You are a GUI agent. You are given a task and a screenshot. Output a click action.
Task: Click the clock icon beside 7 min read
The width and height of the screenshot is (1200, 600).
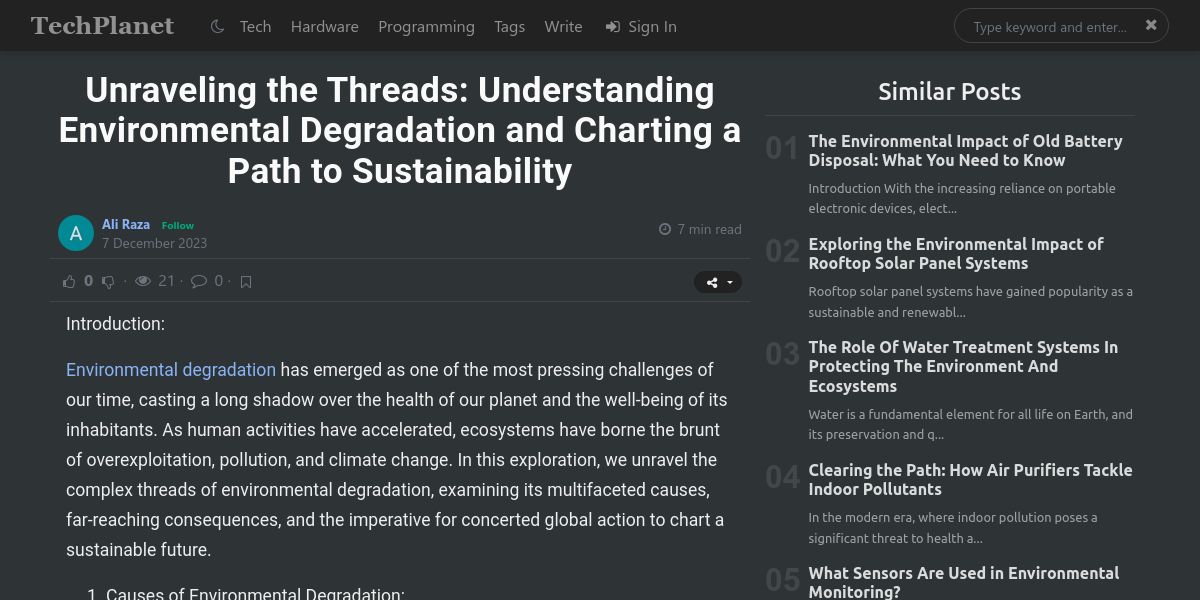(665, 229)
